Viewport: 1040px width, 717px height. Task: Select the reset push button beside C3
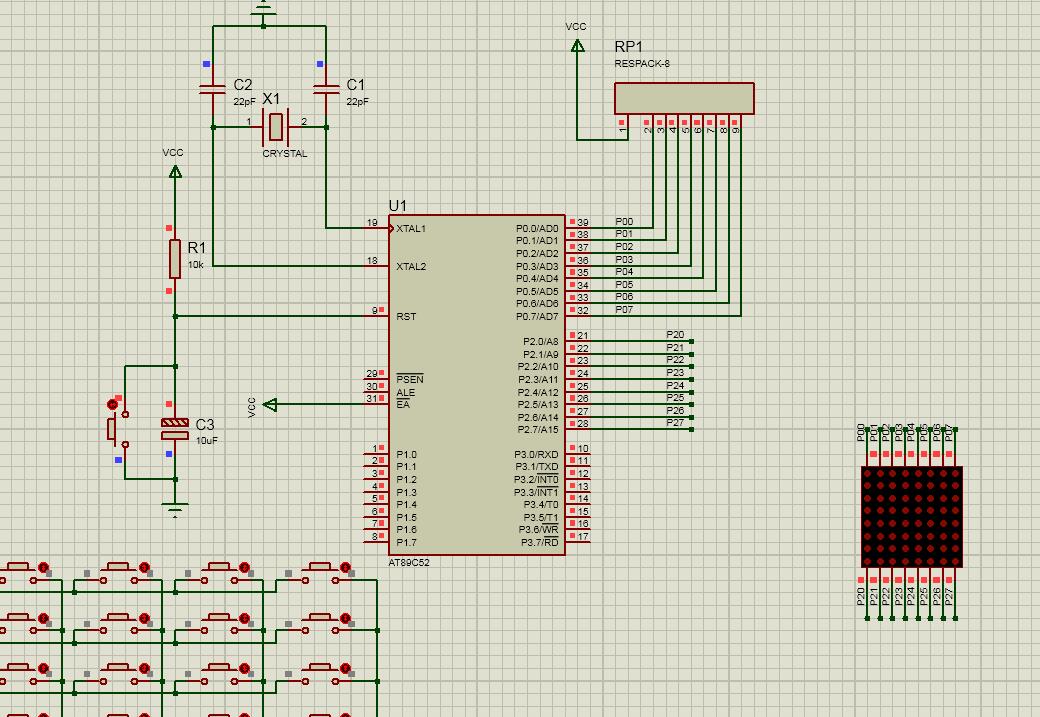coord(117,428)
